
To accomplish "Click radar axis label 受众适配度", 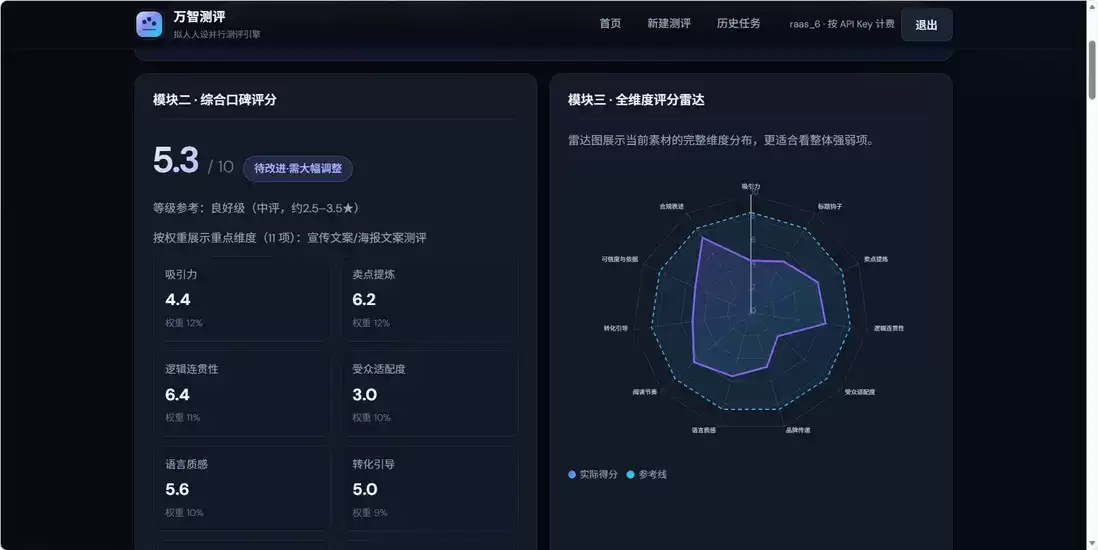I will (860, 392).
